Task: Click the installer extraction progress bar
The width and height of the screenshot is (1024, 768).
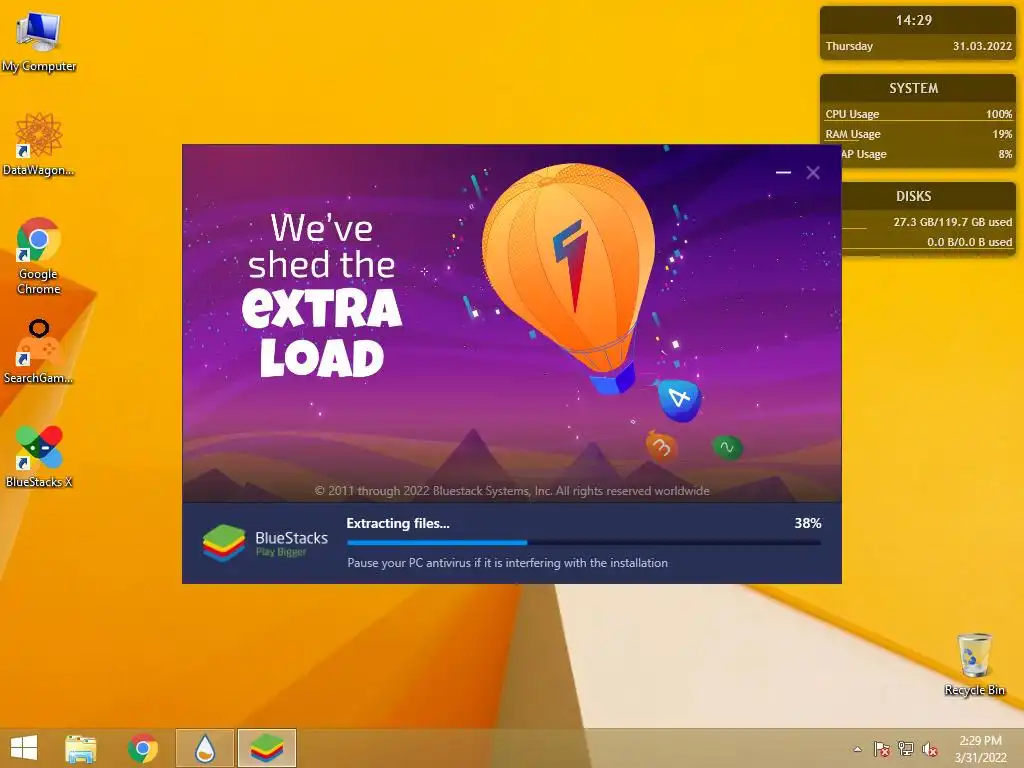Action: point(584,542)
